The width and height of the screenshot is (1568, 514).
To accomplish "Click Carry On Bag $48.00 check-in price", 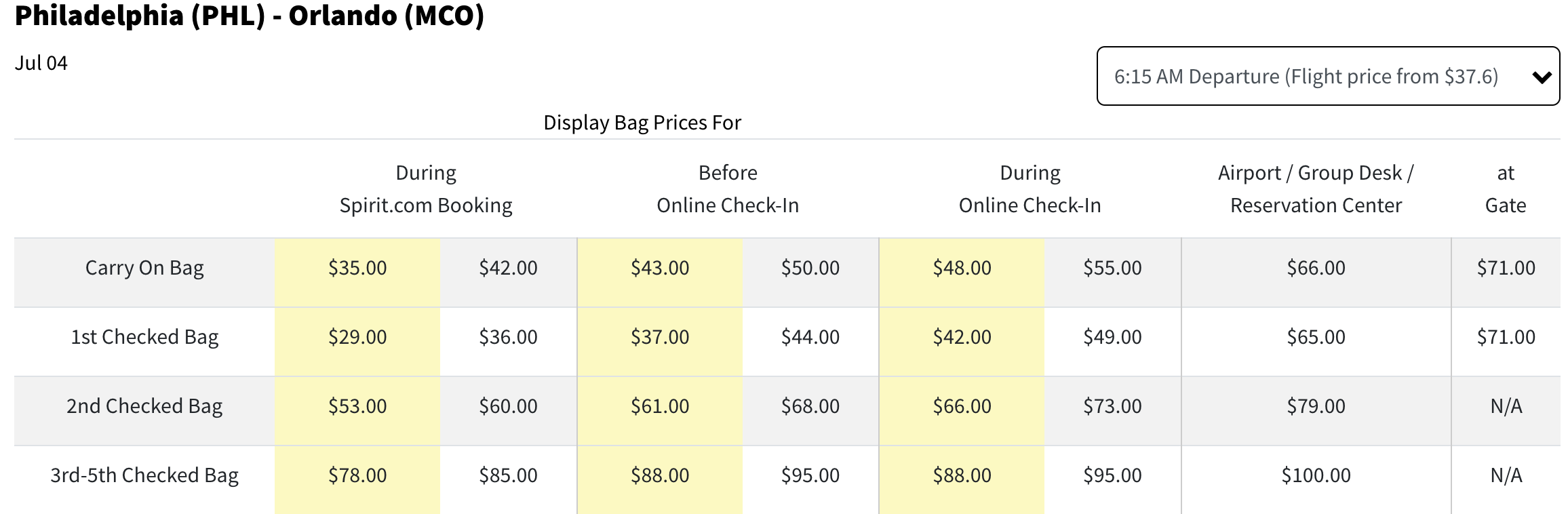I will pos(962,268).
